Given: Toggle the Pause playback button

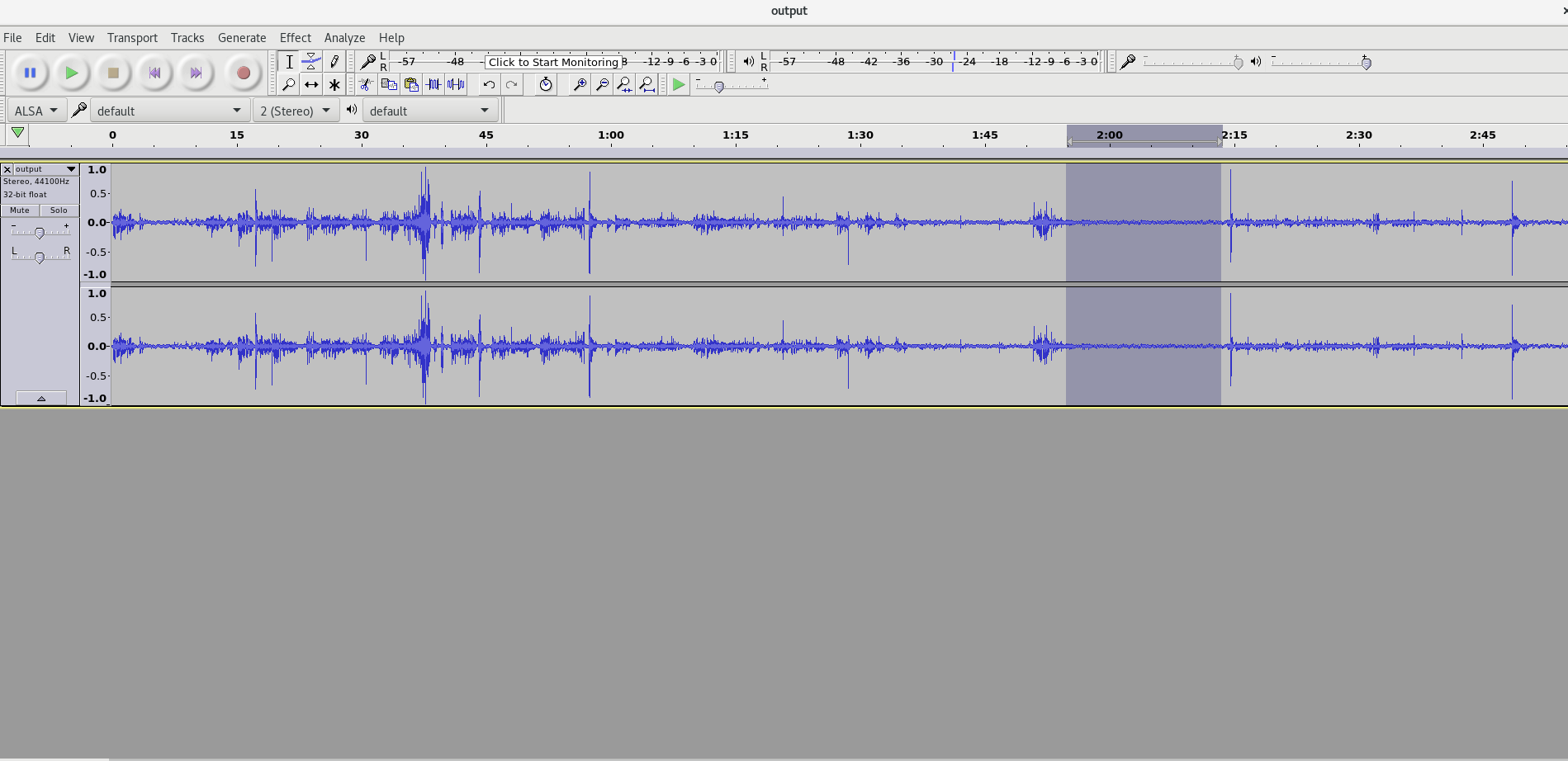Looking at the screenshot, I should click(31, 73).
